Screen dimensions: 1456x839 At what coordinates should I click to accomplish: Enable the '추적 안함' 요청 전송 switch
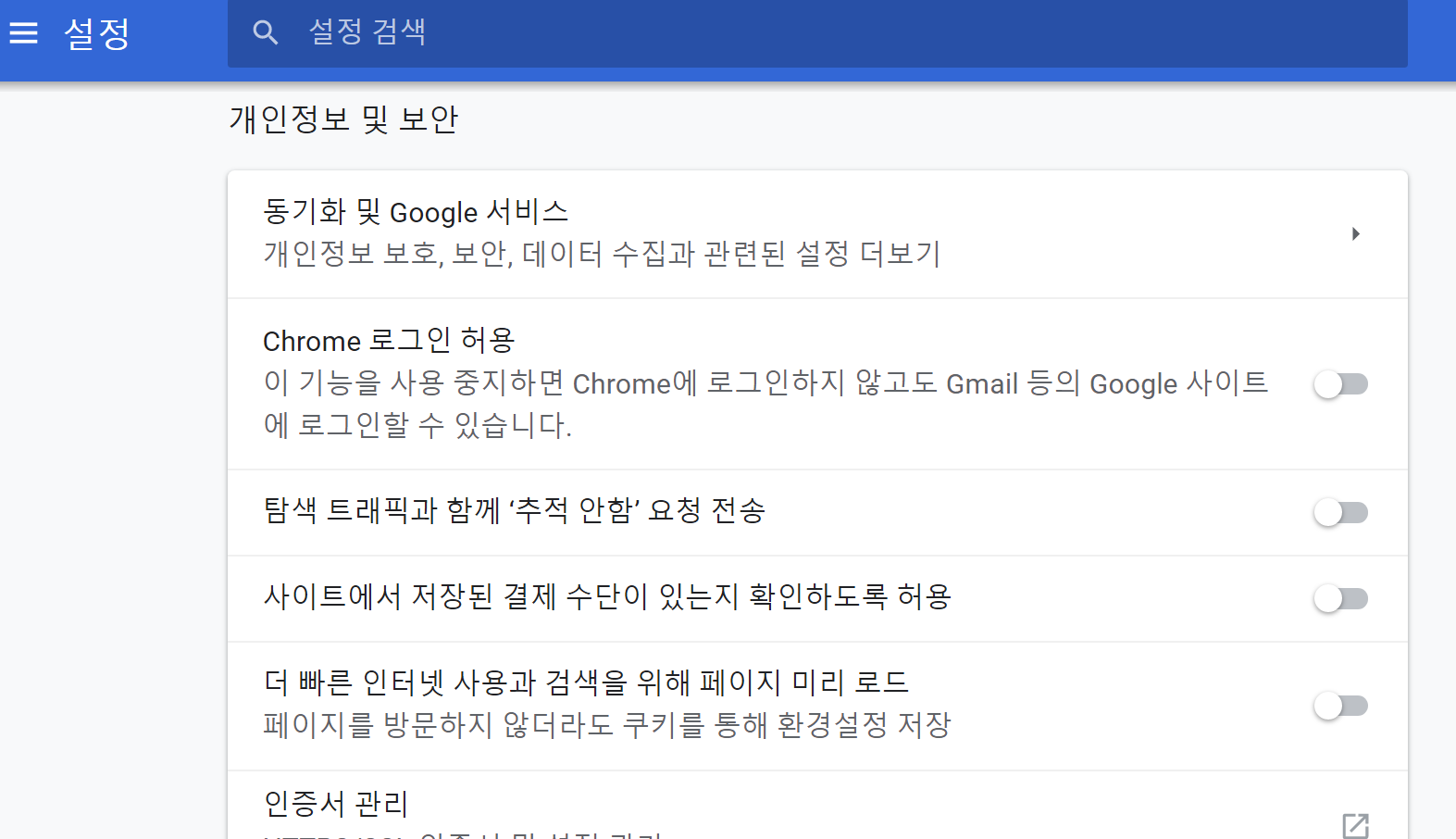1341,513
